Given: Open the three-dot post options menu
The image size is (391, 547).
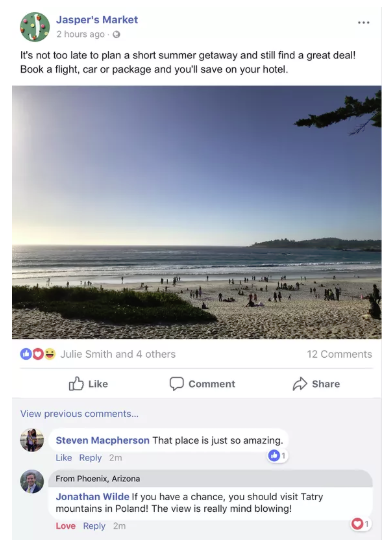Looking at the screenshot, I should tap(363, 23).
